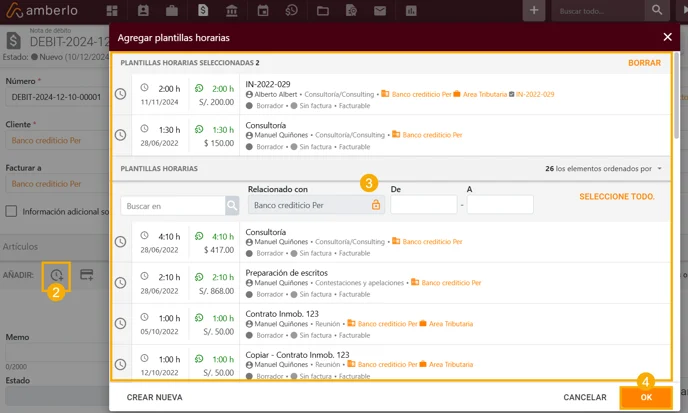
Task: Open the documents folder icon in the top bar
Action: 323,11
